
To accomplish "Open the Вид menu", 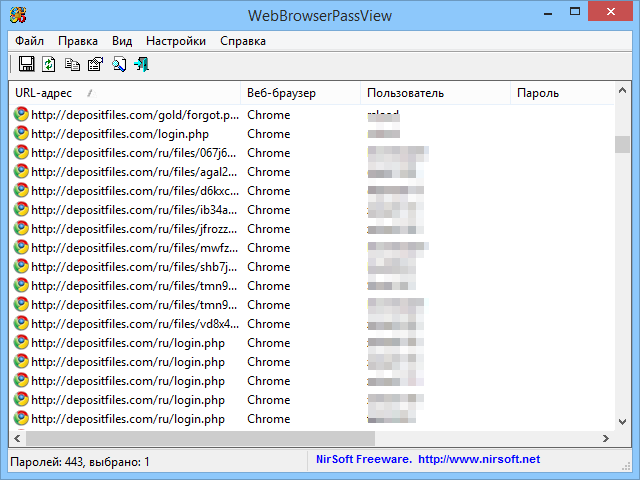I will (x=122, y=41).
